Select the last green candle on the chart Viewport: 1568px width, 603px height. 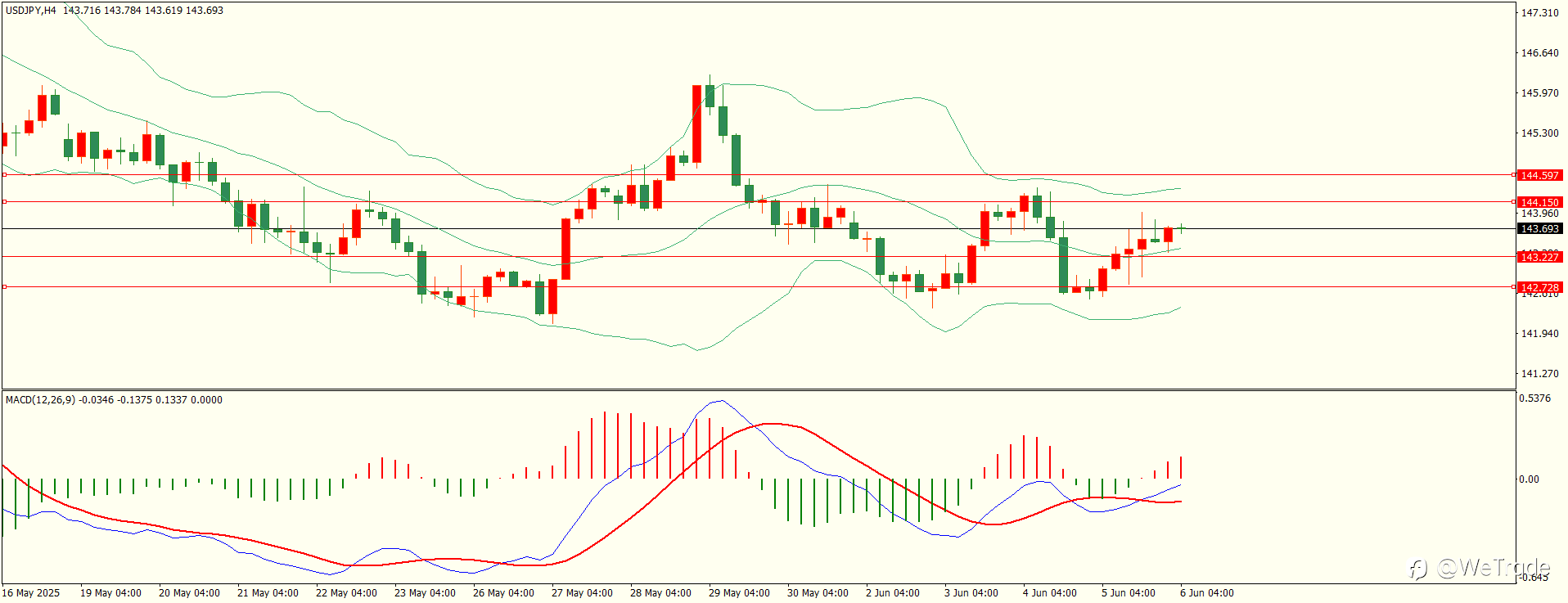pos(1181,228)
